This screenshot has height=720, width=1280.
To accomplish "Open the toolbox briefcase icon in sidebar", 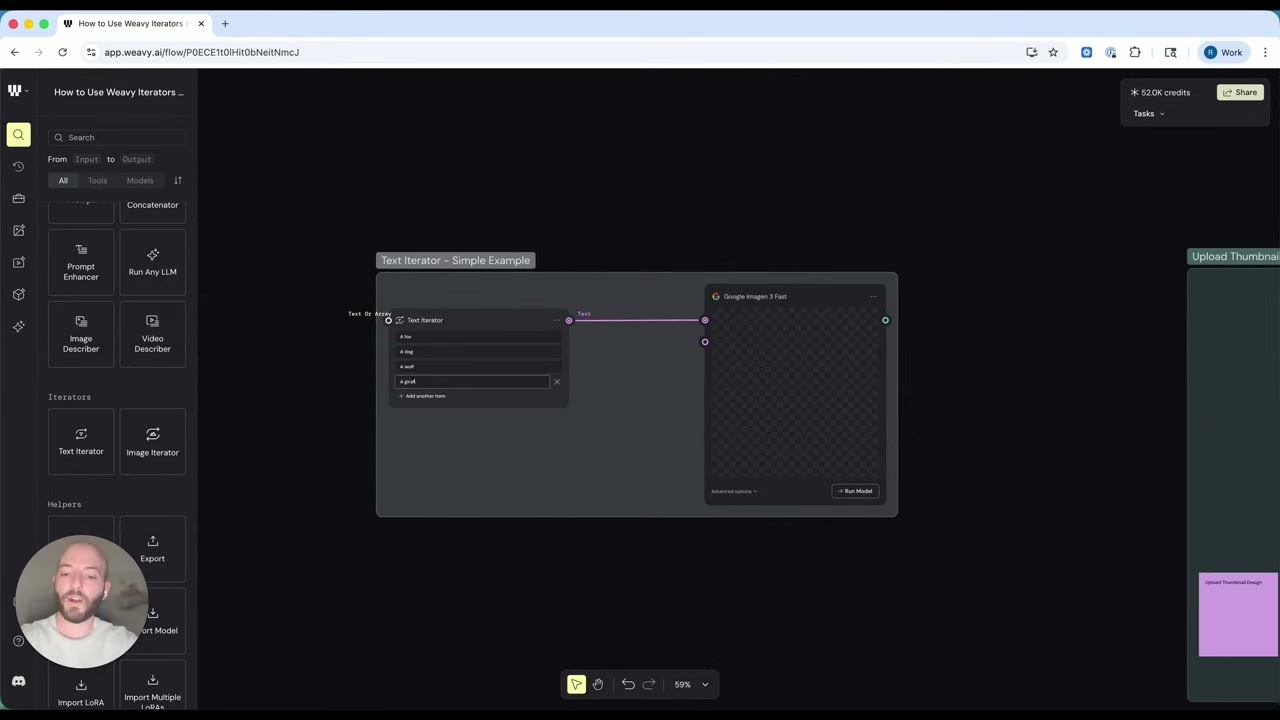I will point(18,199).
